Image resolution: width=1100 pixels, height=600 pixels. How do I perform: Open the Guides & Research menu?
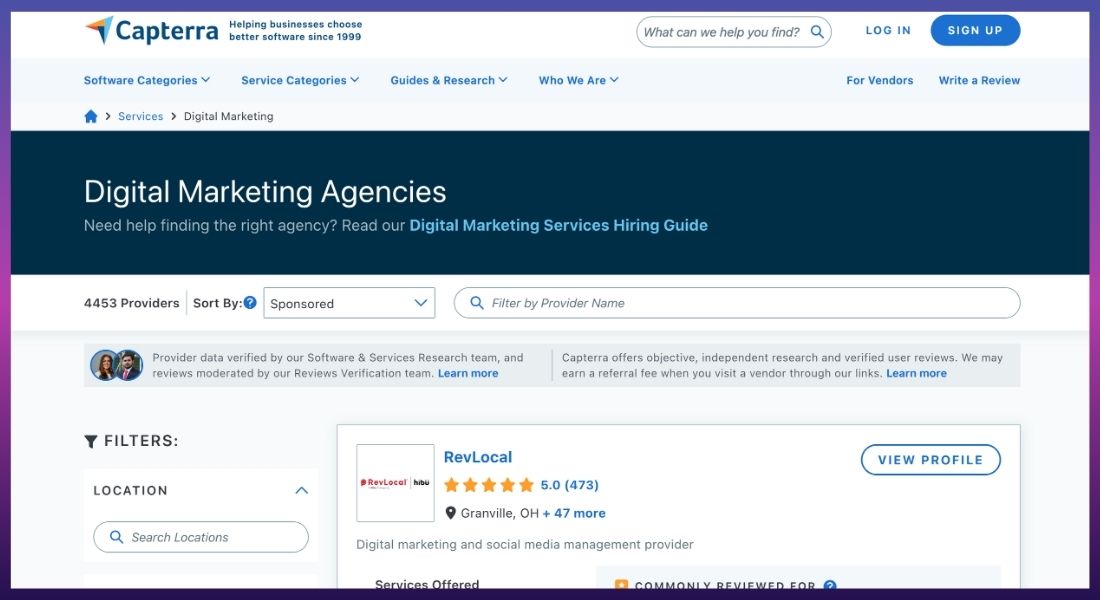pos(449,80)
